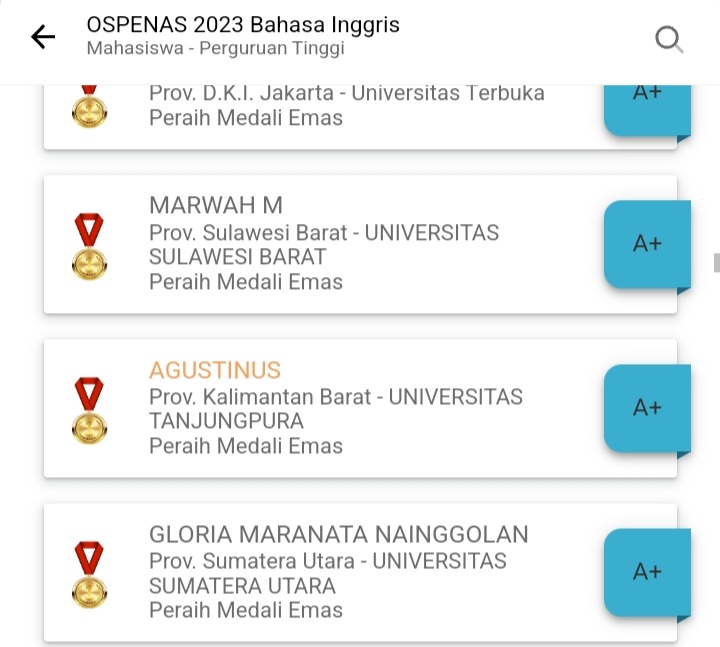720x647 pixels.
Task: Click the Universitas Terbuka entry's medal icon
Action: (x=89, y=105)
